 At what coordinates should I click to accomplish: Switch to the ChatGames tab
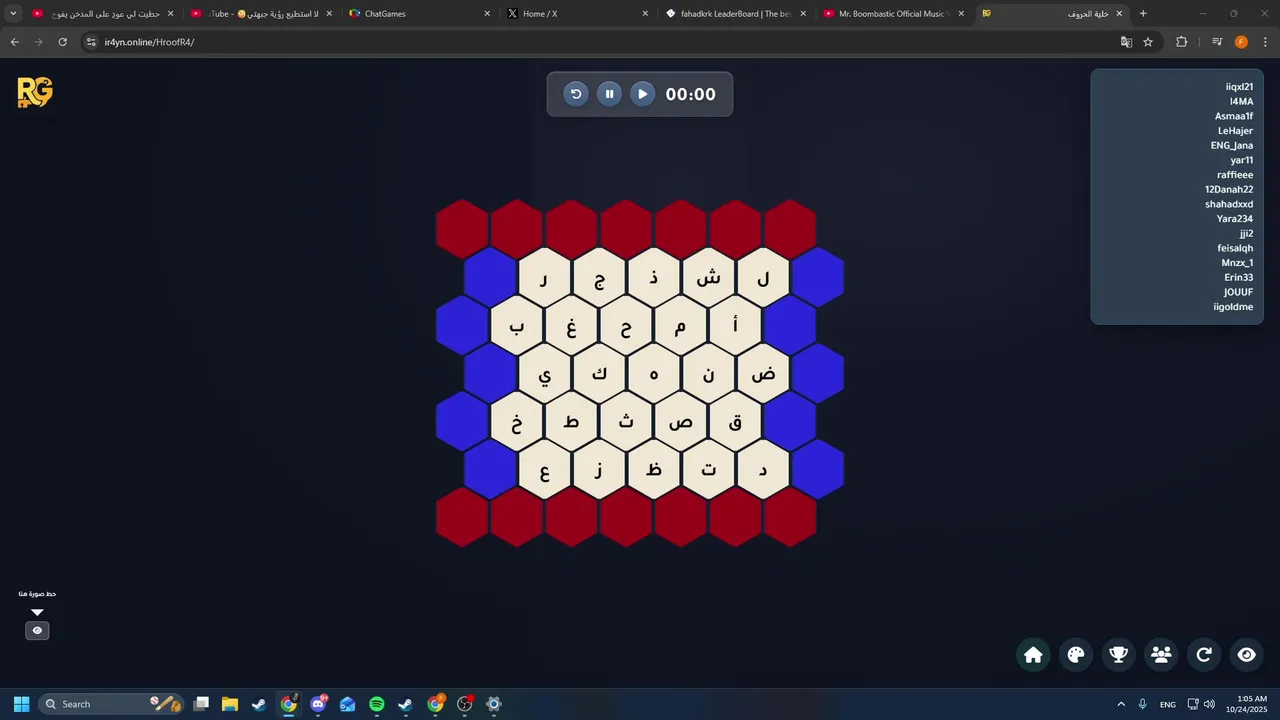[419, 14]
